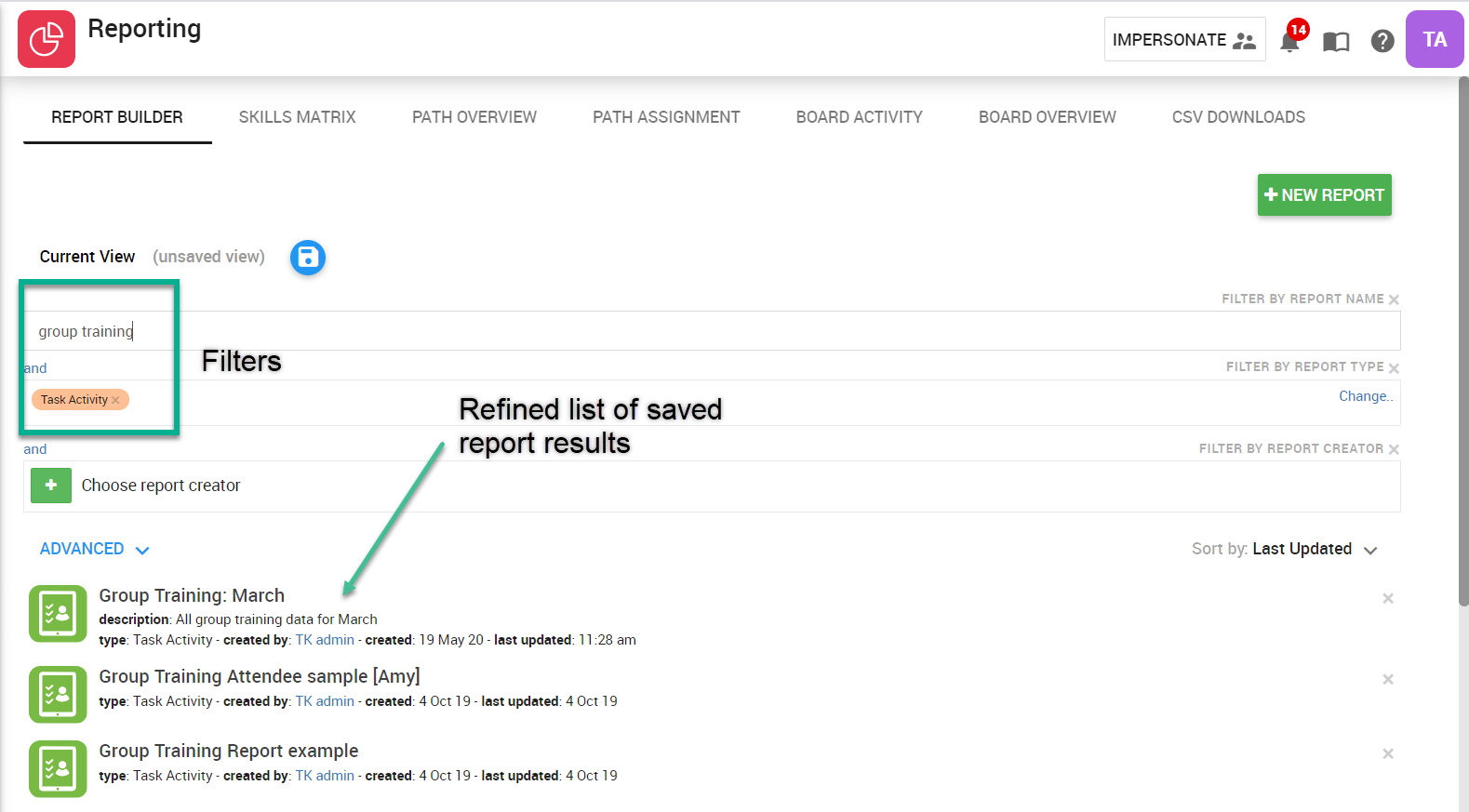1469x812 pixels.
Task: Clear the Filter by Report Creator filter
Action: (1394, 449)
